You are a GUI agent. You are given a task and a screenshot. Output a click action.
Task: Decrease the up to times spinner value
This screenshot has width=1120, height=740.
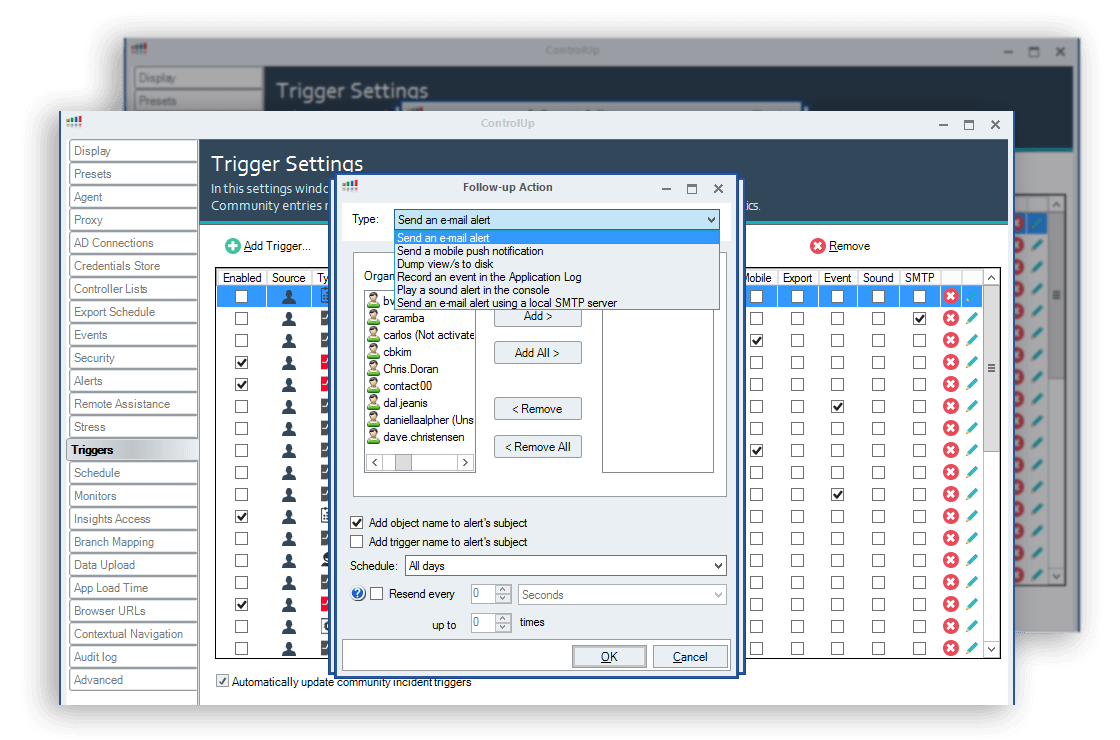point(503,627)
